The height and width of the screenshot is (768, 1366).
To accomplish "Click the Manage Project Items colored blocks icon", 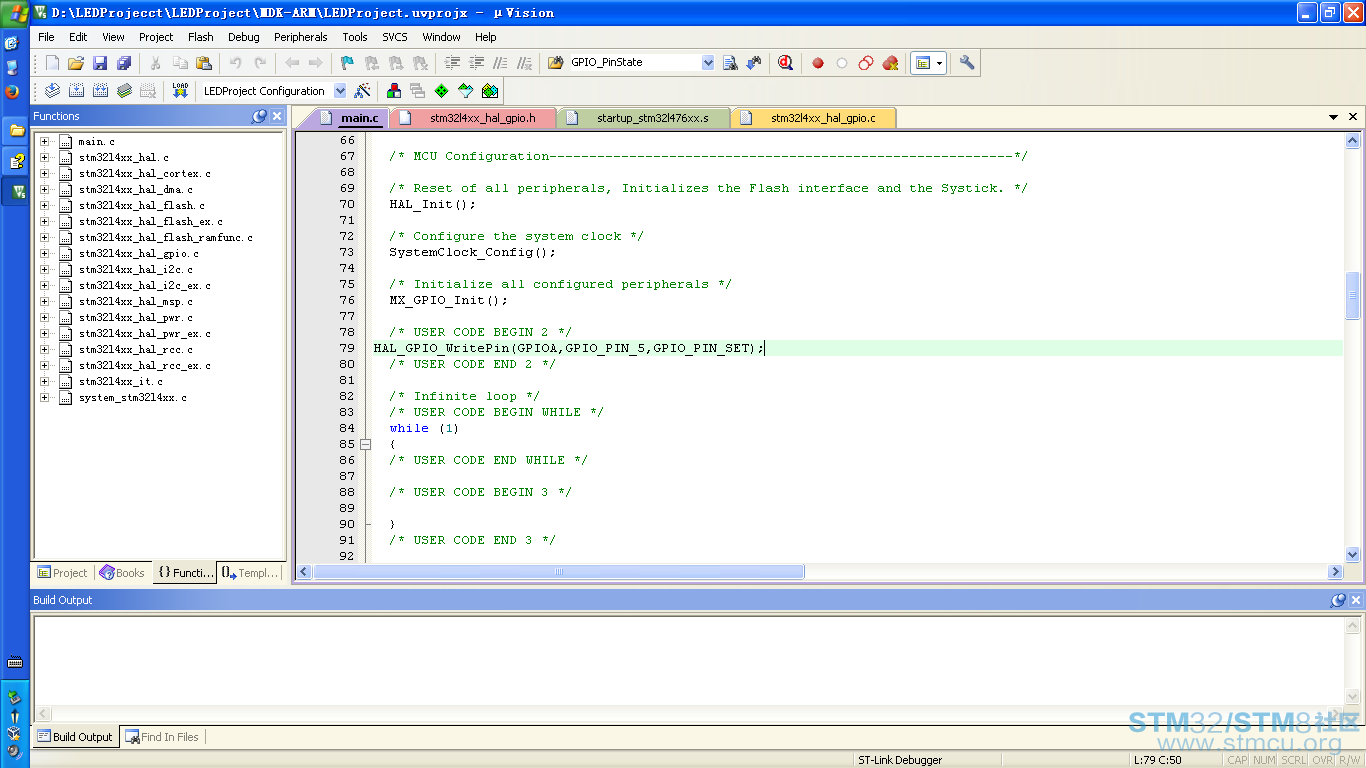I will 394,91.
